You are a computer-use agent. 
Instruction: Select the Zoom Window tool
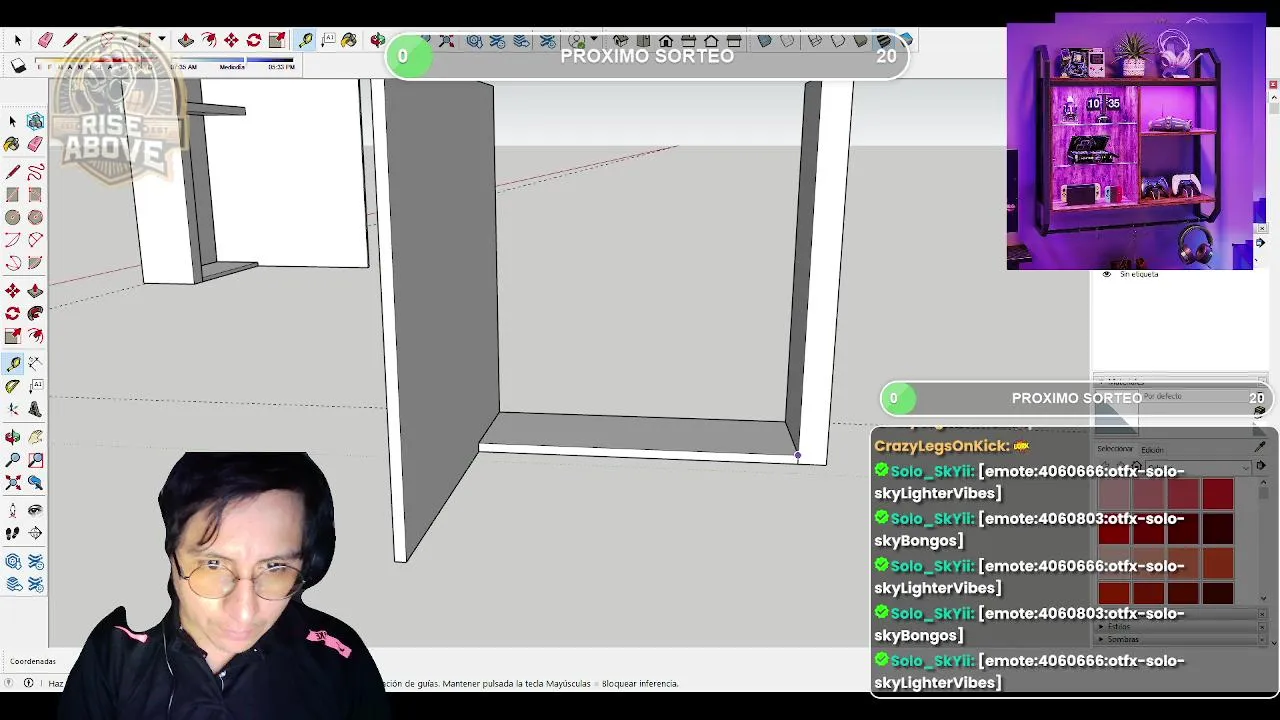tap(35, 460)
